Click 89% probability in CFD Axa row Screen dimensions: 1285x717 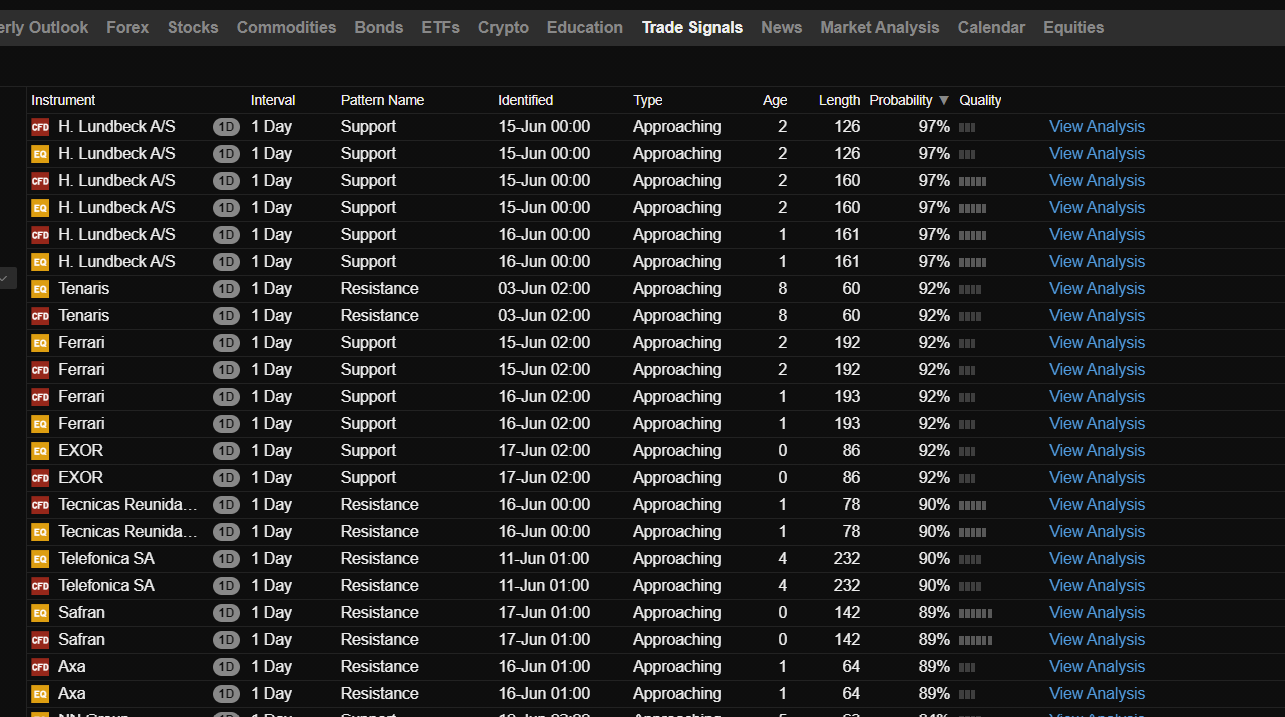[934, 667]
